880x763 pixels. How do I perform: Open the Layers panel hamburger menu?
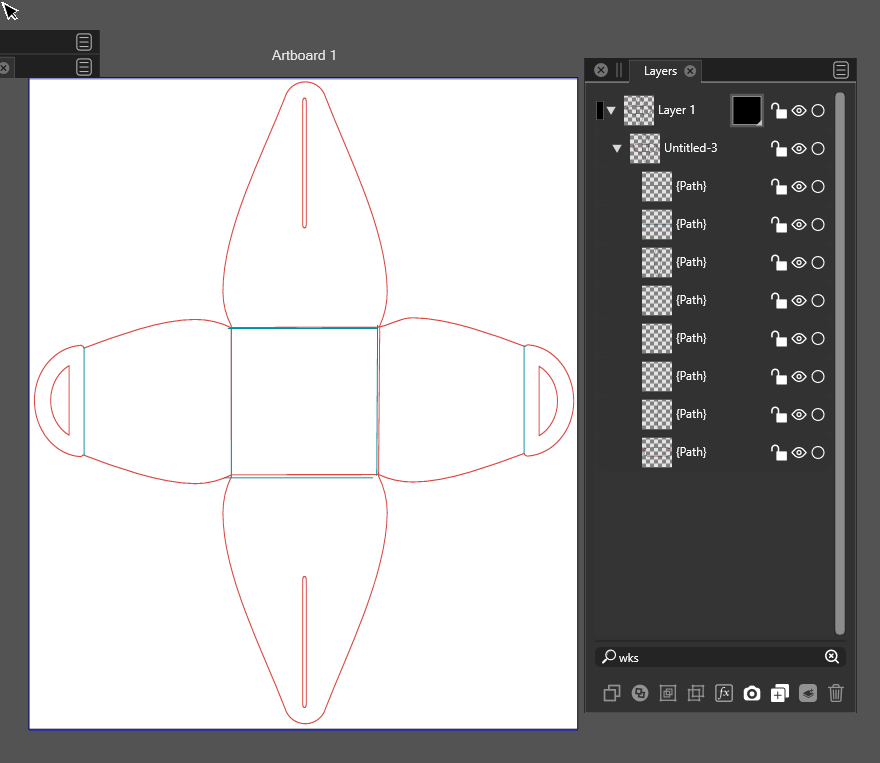tap(841, 70)
